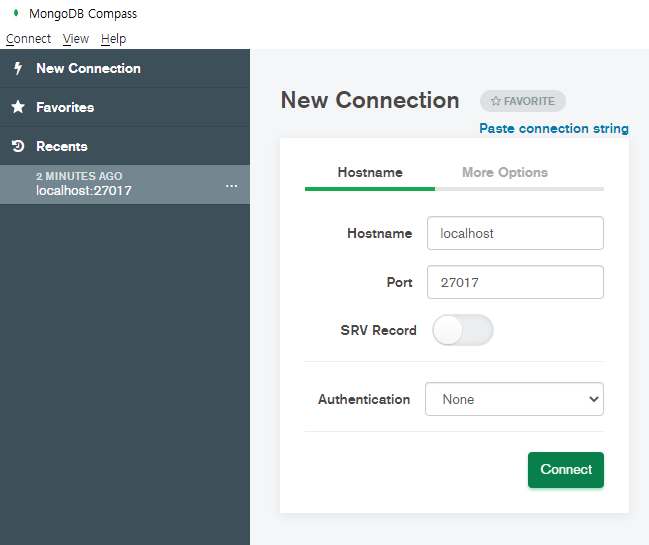Image resolution: width=649 pixels, height=545 pixels.
Task: Click the MongoDB Compass leaf logo icon
Action: pyautogui.click(x=16, y=13)
